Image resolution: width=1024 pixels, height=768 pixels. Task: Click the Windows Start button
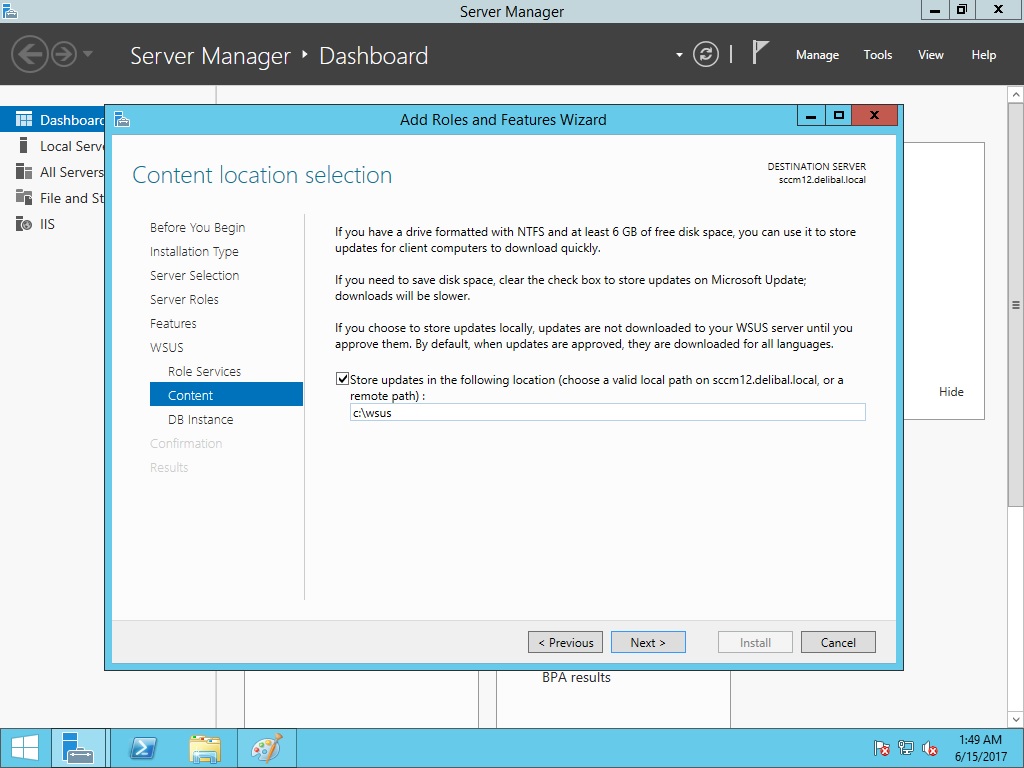point(25,748)
